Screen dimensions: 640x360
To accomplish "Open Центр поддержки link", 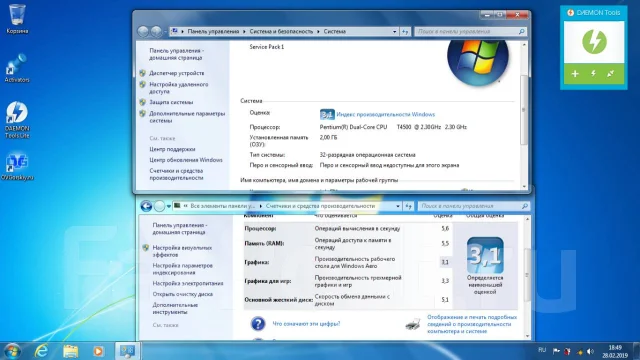I will pos(172,149).
